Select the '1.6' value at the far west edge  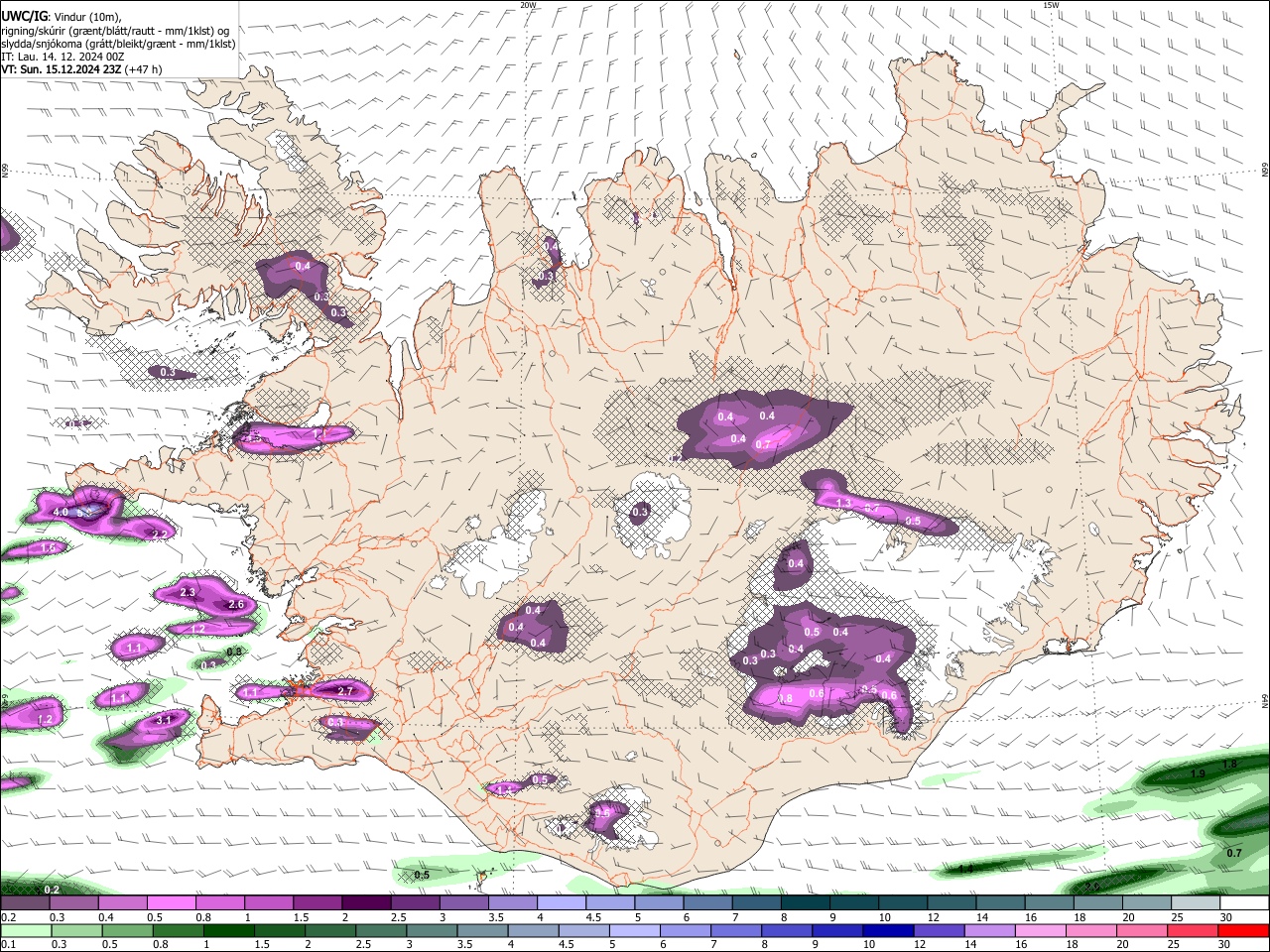pos(48,547)
